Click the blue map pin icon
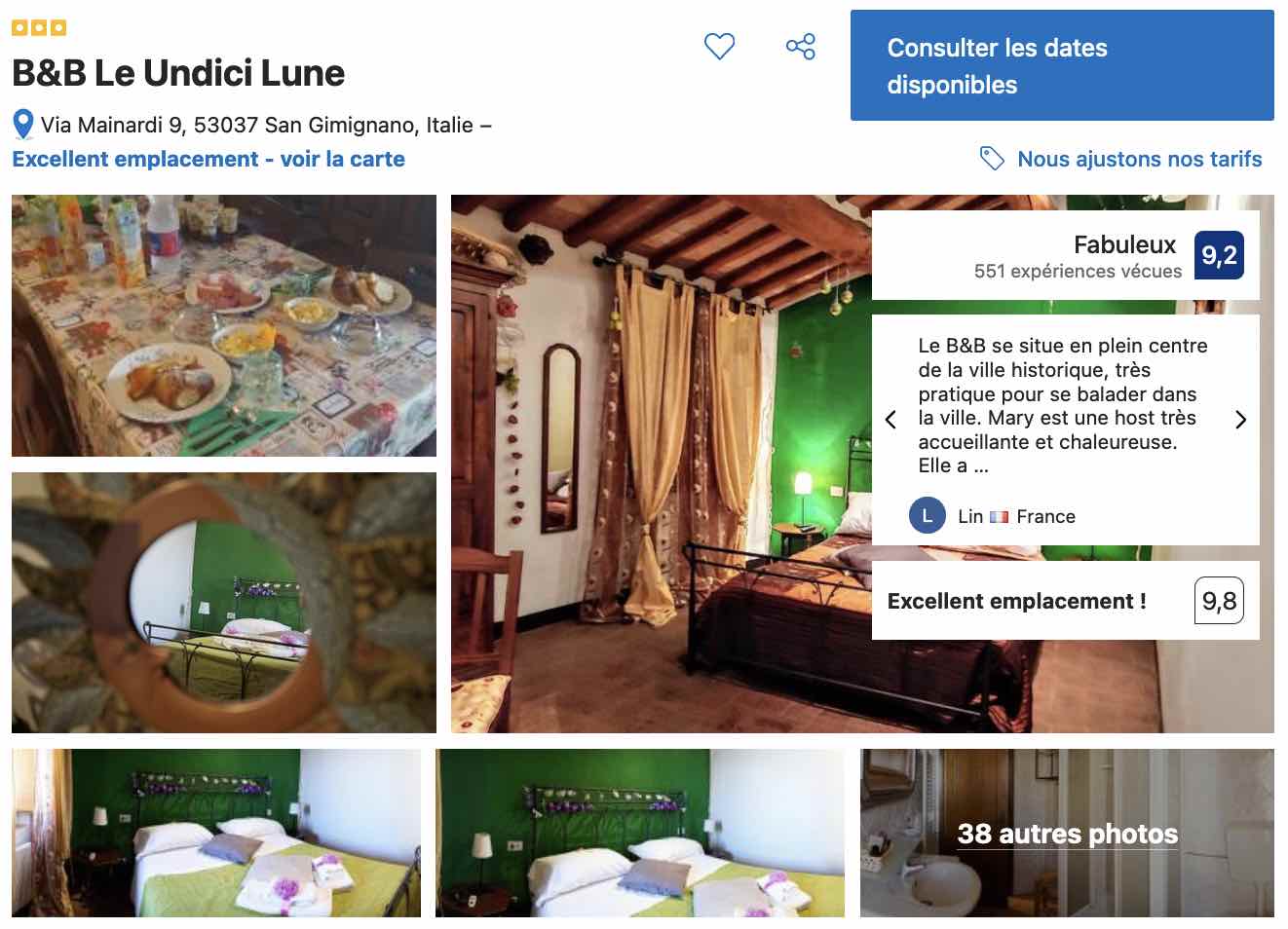This screenshot has width=1288, height=929. [x=23, y=125]
